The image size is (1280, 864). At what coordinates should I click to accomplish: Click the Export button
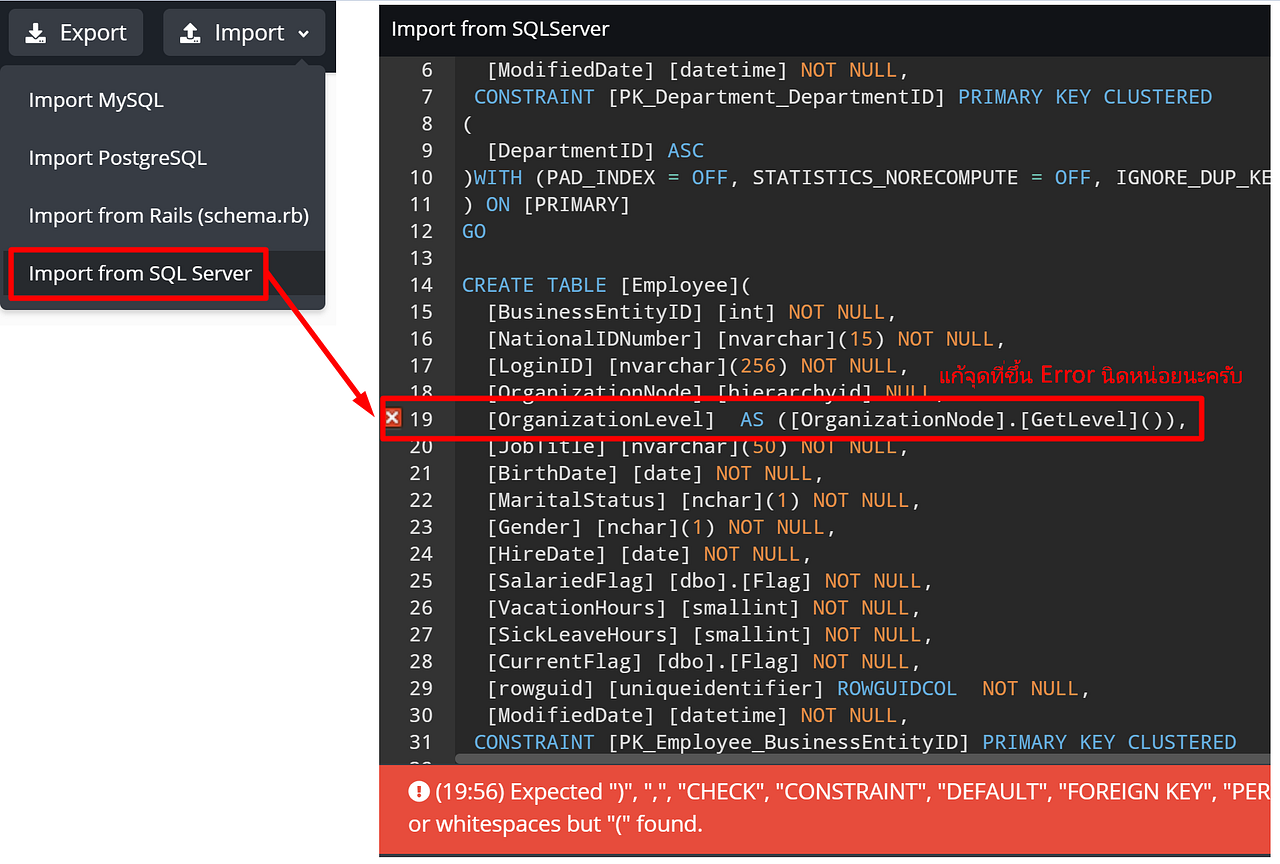coord(75,32)
